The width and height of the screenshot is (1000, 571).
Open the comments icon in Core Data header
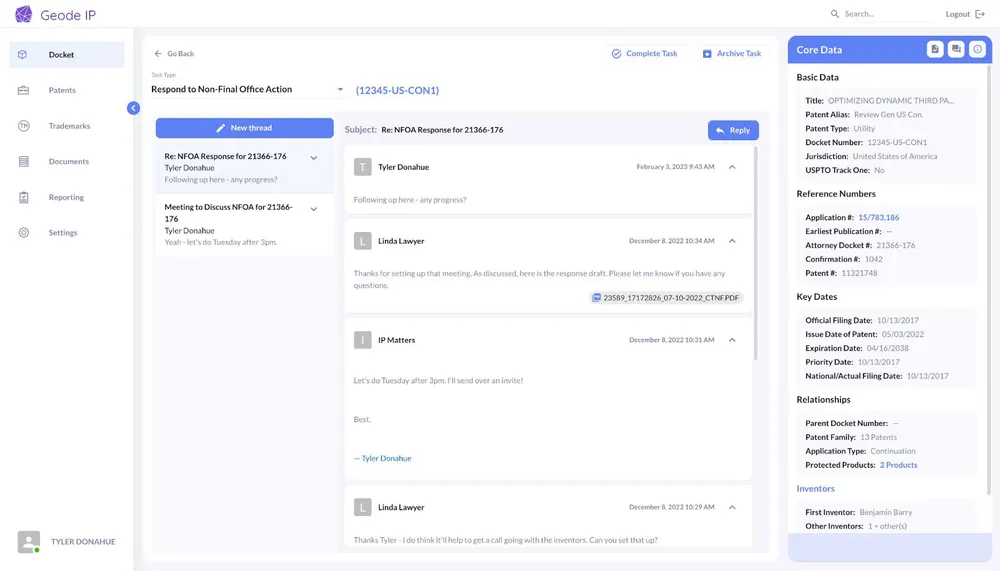[956, 49]
